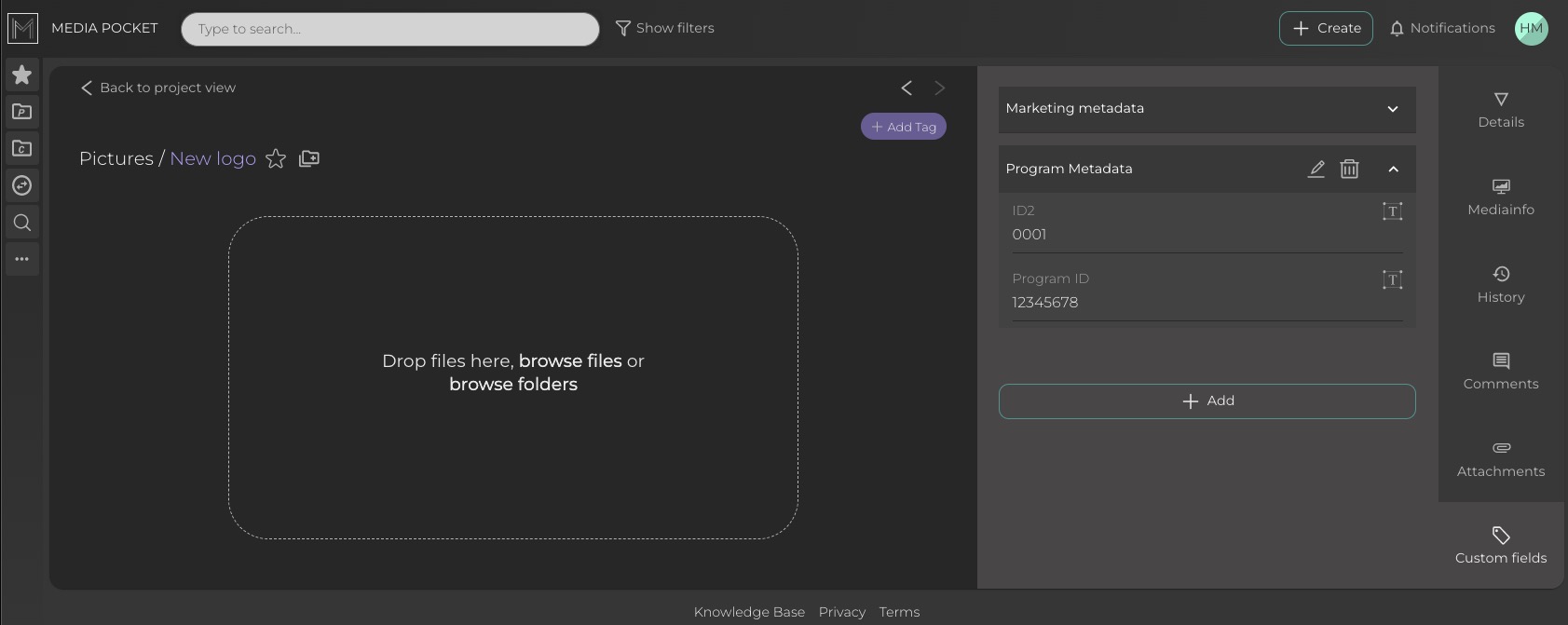Delete Program Metadata with trash icon
Viewport: 1568px width, 625px height.
coord(1349,169)
